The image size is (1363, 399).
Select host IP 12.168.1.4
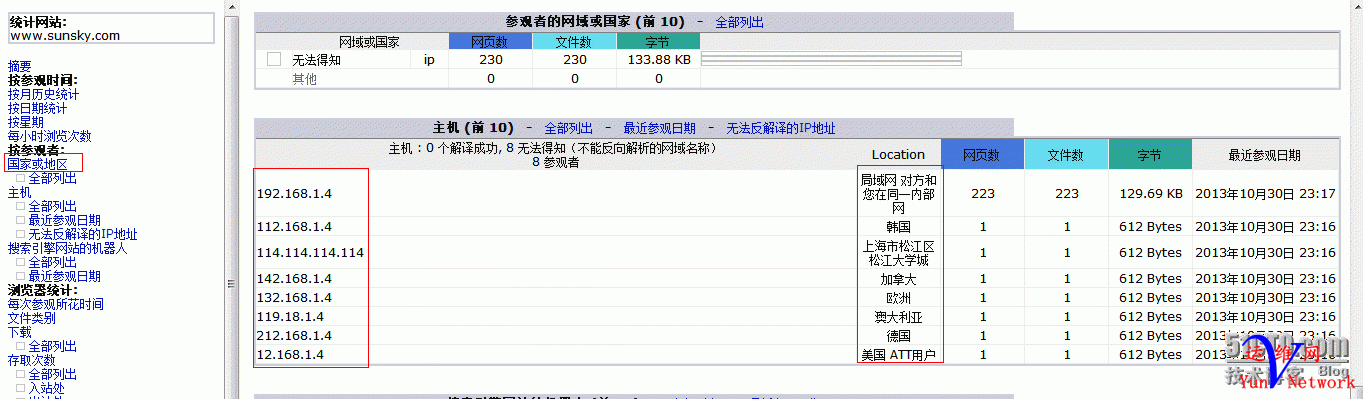(x=290, y=355)
